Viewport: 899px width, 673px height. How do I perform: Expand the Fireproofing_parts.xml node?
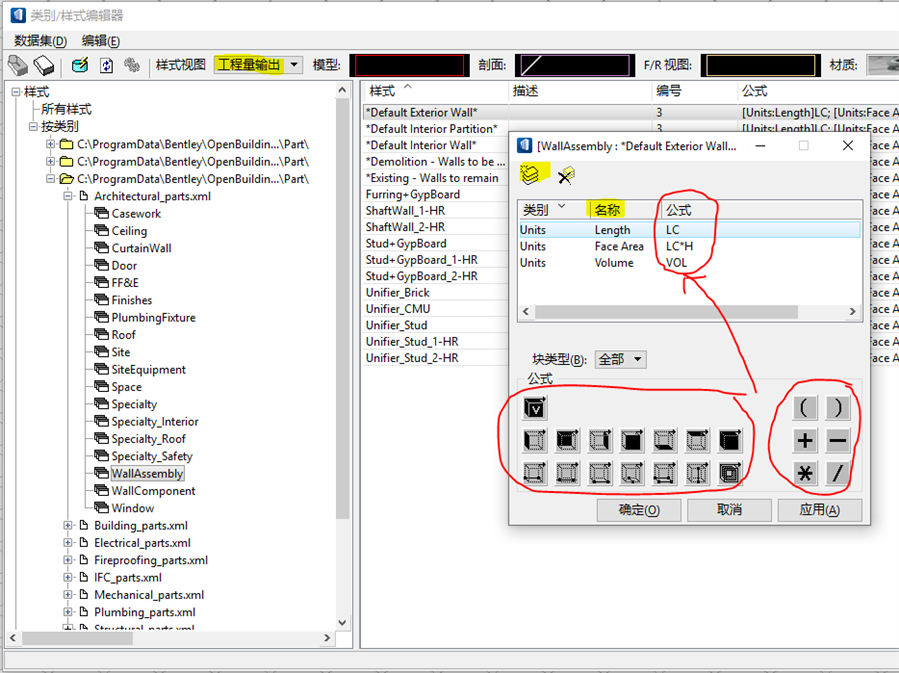tap(68, 559)
